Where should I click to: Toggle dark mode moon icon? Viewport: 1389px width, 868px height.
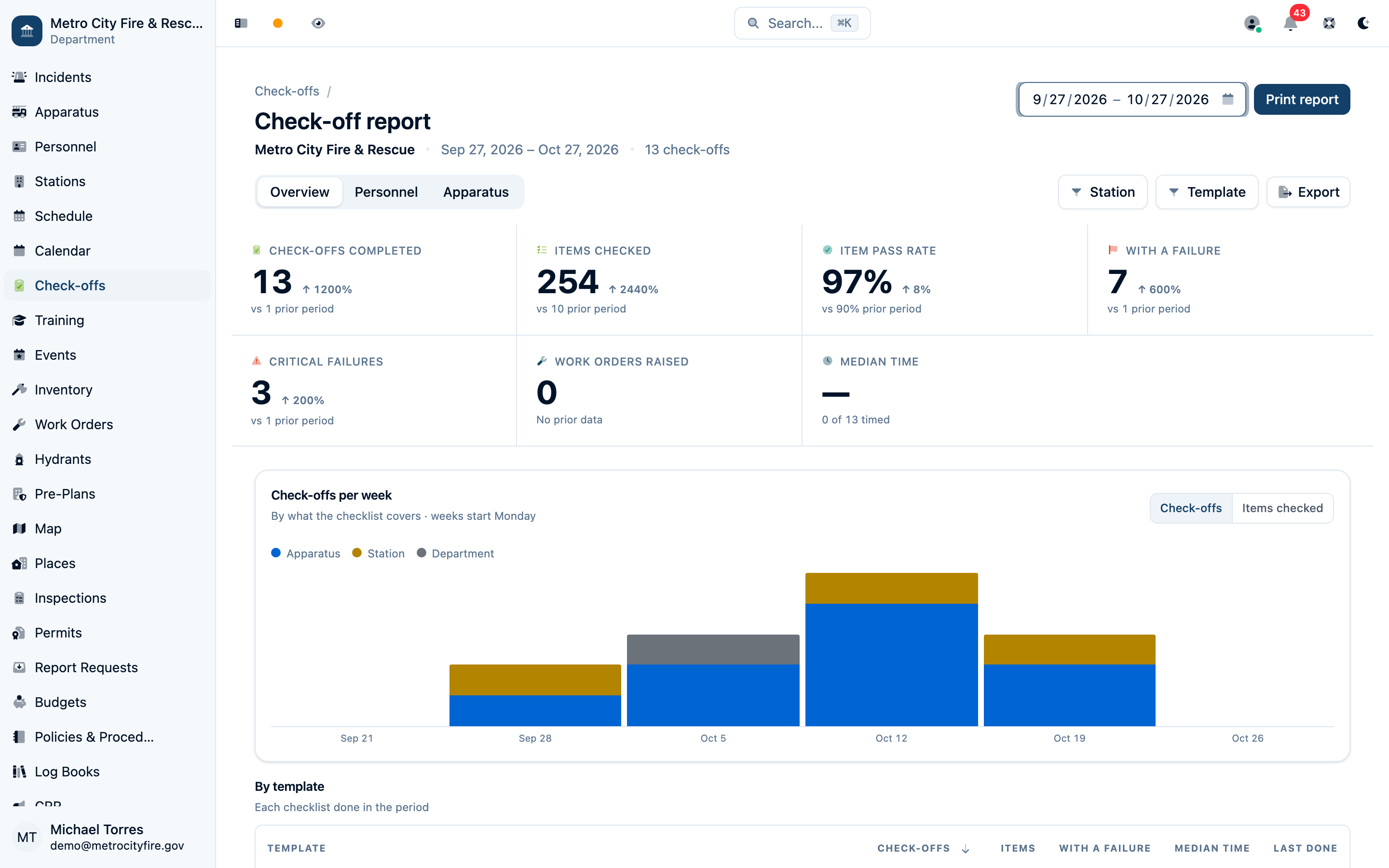point(1363,23)
